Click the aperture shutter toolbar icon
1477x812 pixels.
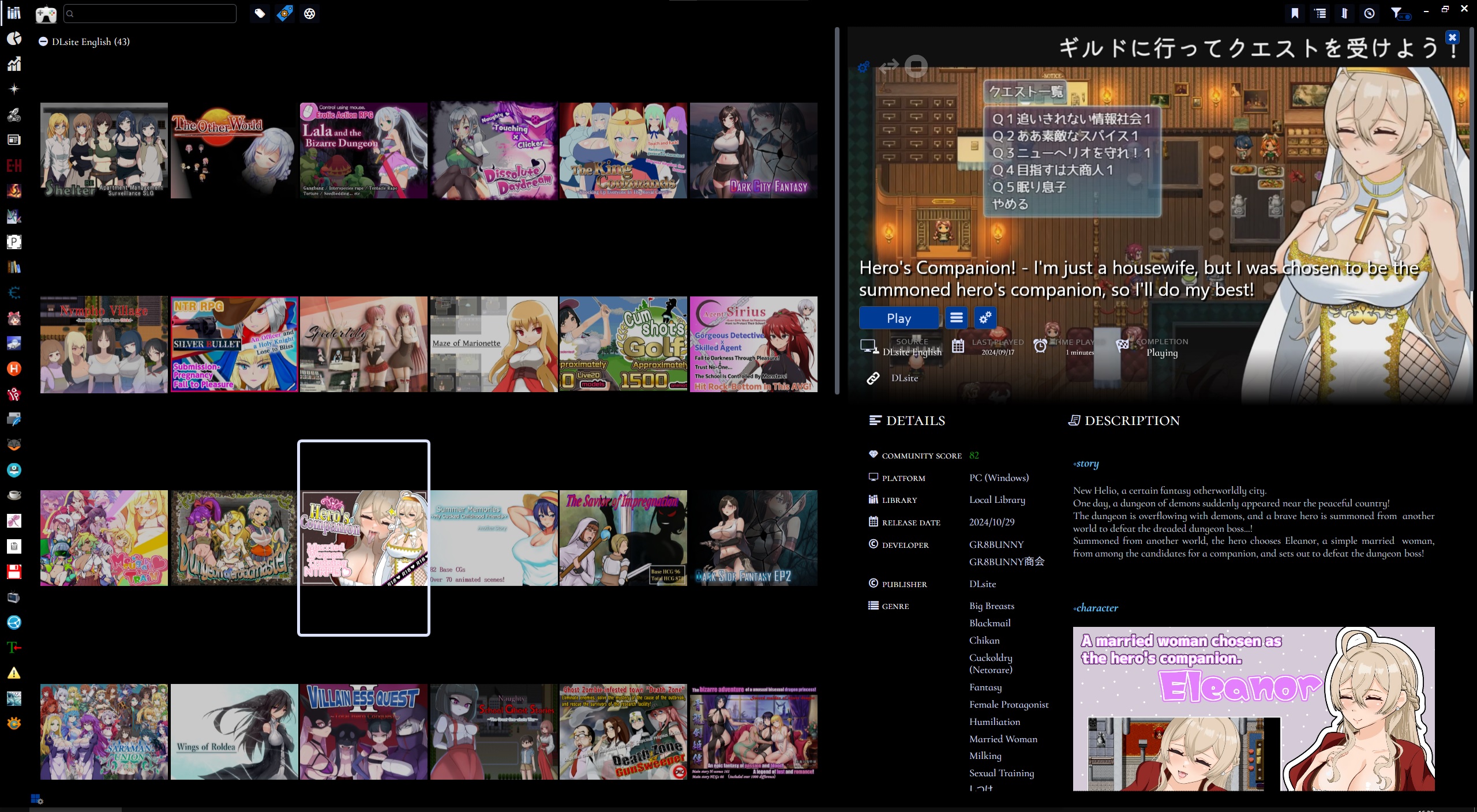coord(309,13)
